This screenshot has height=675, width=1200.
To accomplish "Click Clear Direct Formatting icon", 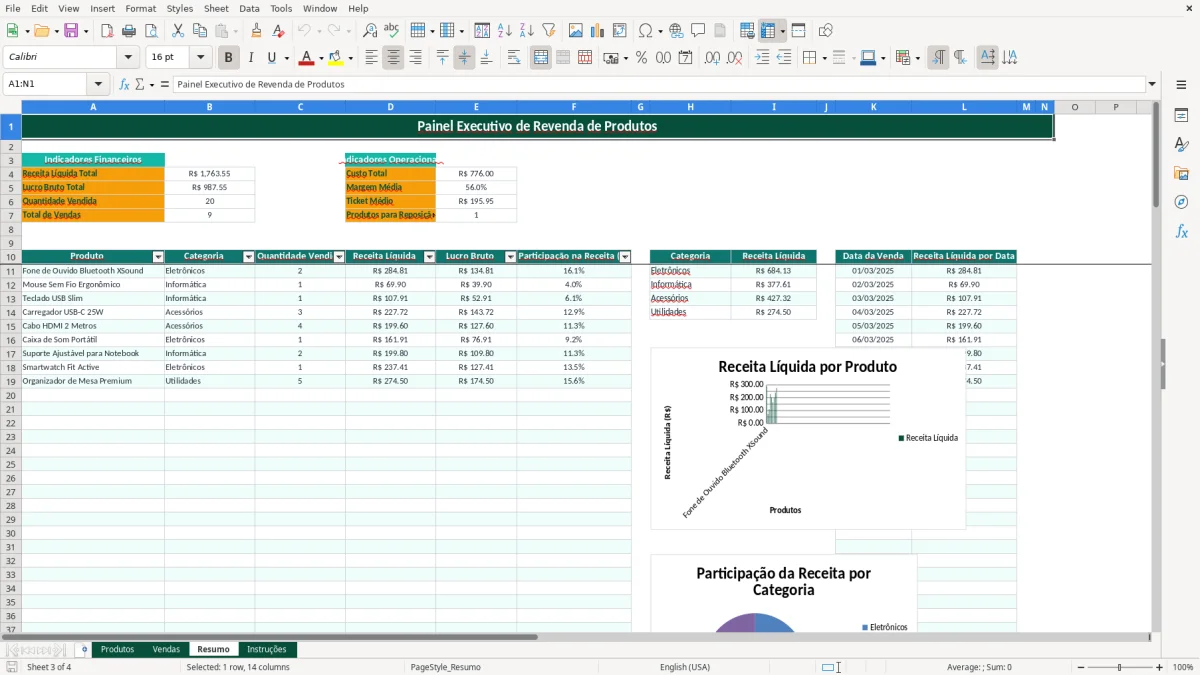I will pos(277,31).
